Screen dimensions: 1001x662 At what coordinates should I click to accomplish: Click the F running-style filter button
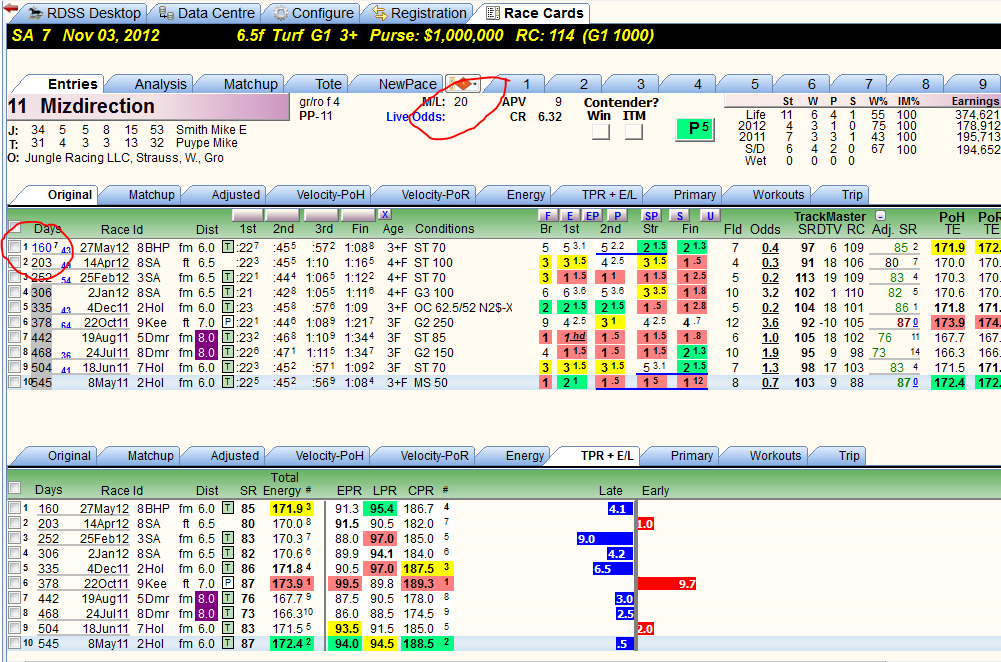point(547,216)
